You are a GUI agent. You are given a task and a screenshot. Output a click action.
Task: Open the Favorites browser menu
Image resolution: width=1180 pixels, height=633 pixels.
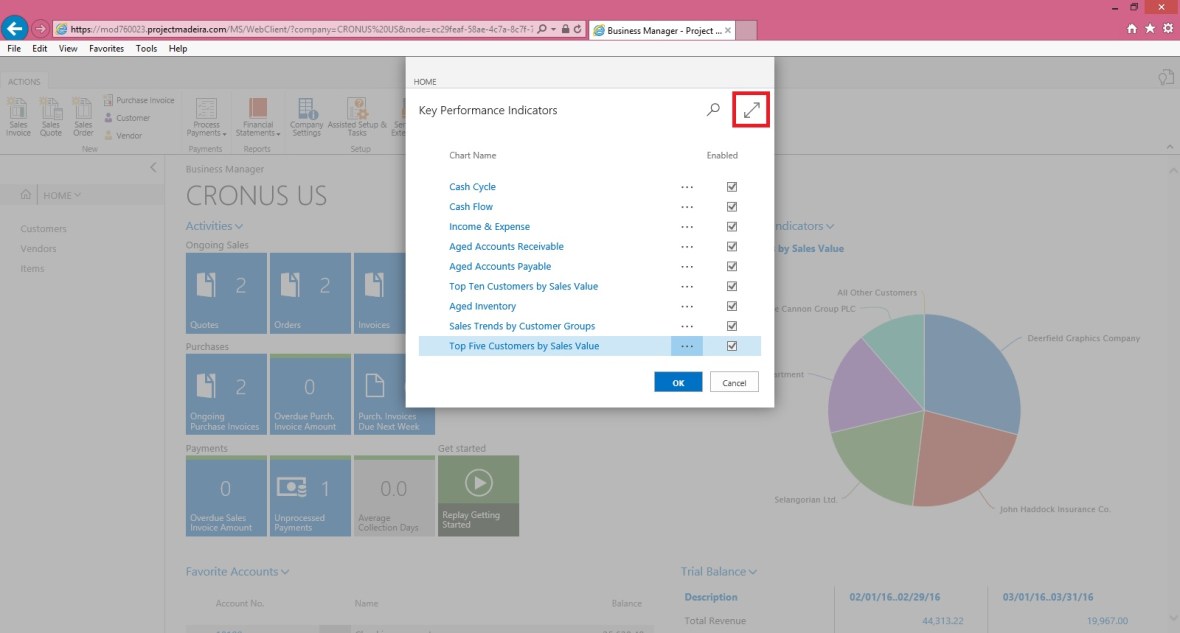click(x=106, y=48)
